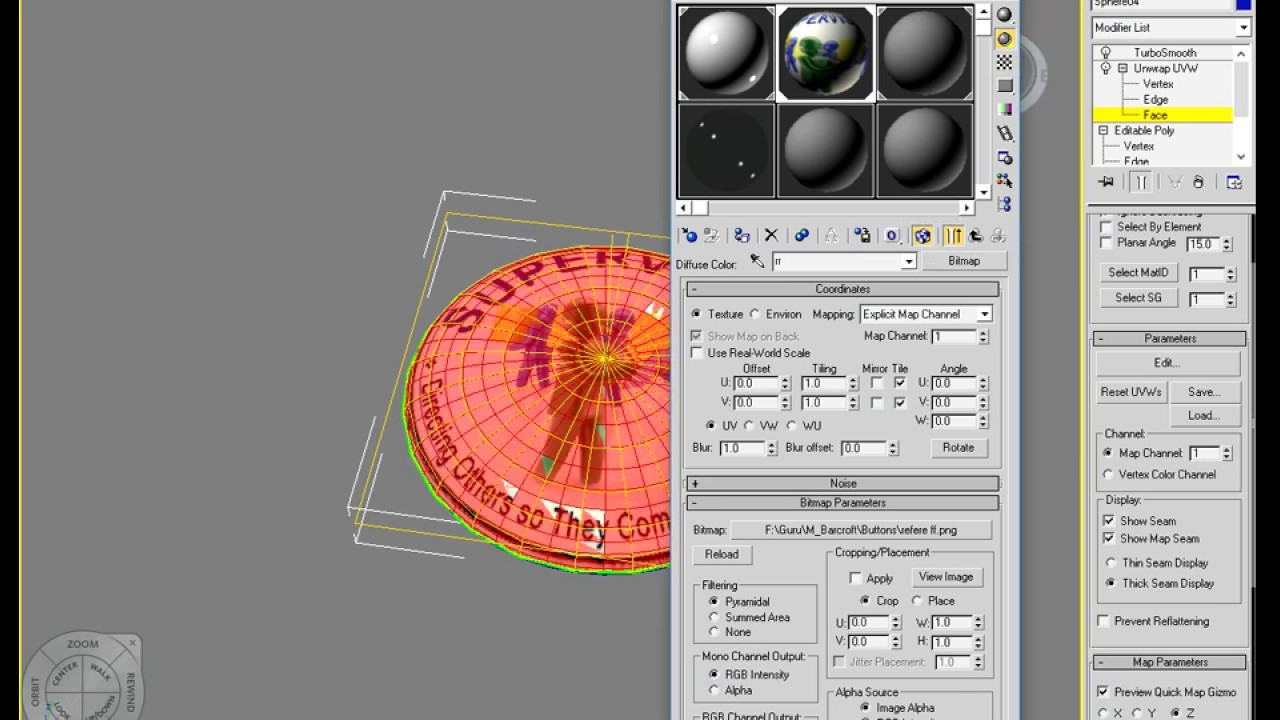Pick diffuse color with the eyedropper
1280x720 pixels.
(x=757, y=261)
